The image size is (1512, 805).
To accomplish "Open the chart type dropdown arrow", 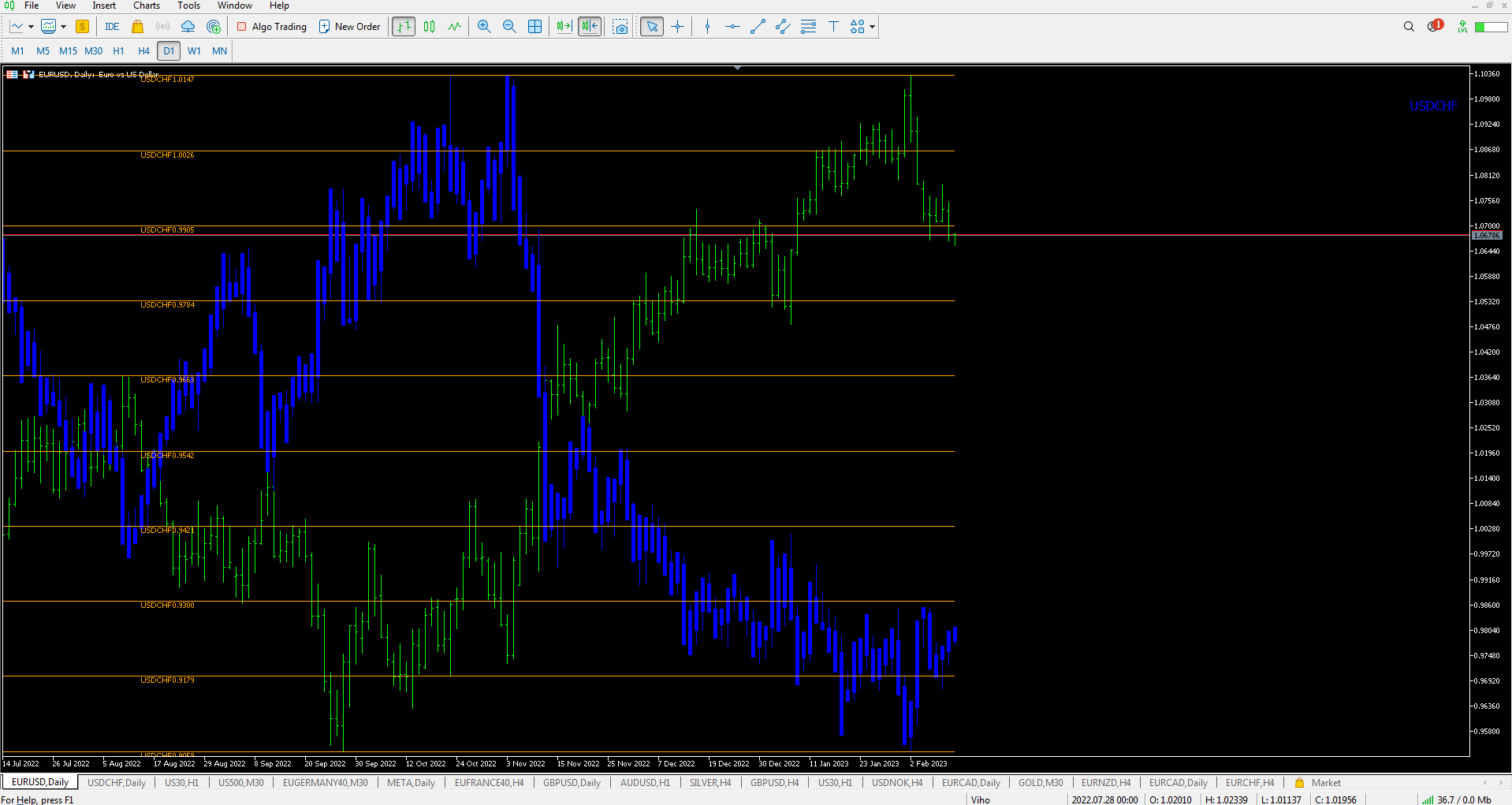I will point(31,27).
